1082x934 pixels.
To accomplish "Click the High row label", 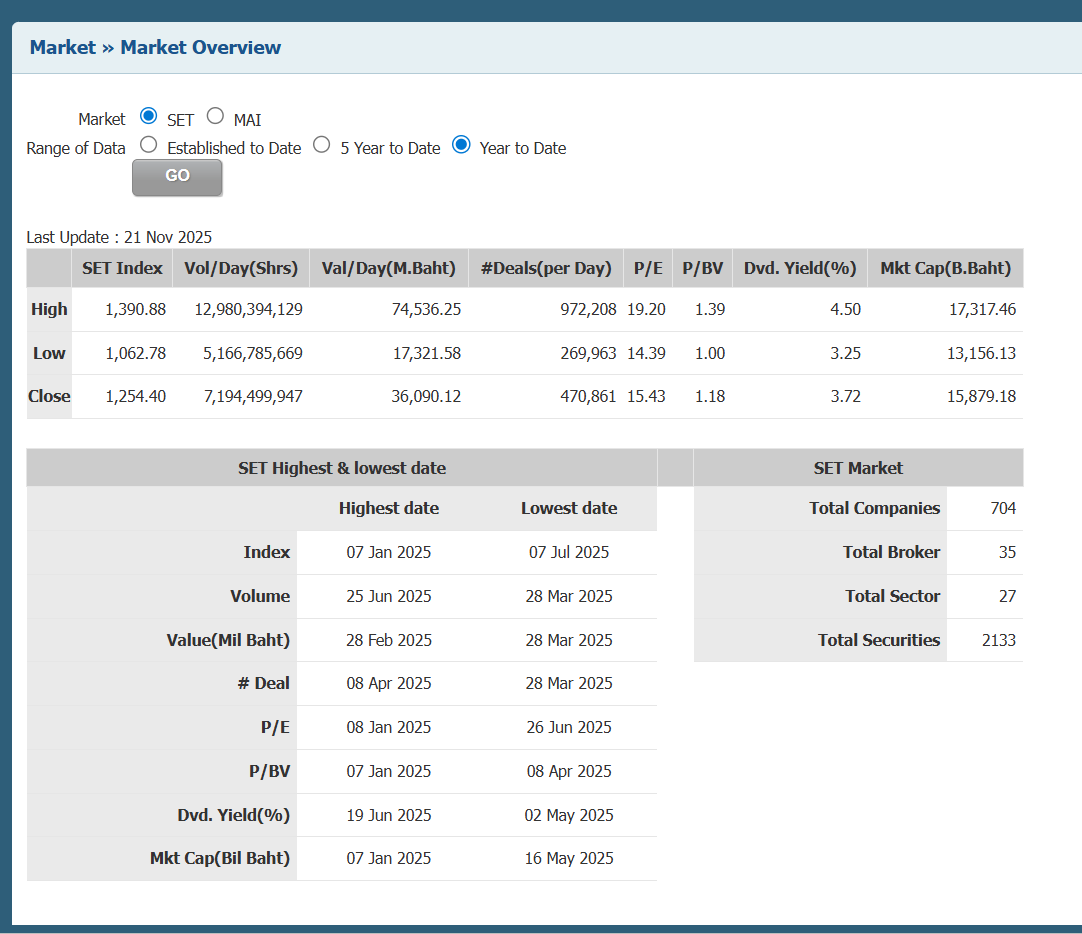I will (x=49, y=309).
